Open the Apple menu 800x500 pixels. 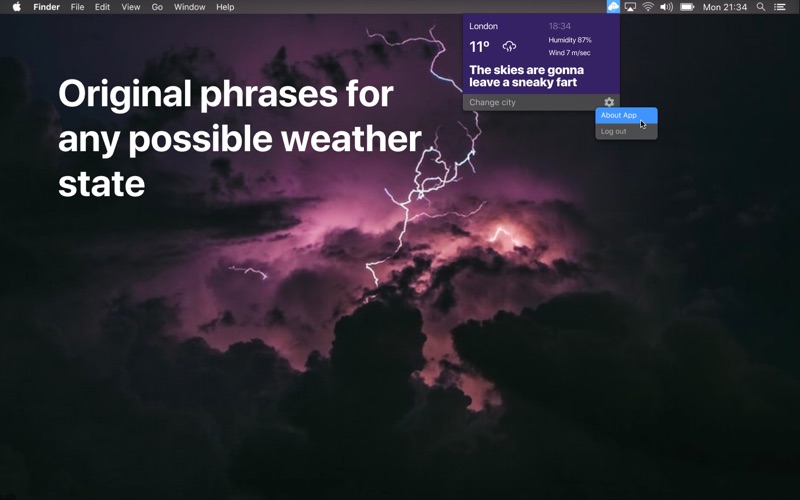pyautogui.click(x=17, y=7)
